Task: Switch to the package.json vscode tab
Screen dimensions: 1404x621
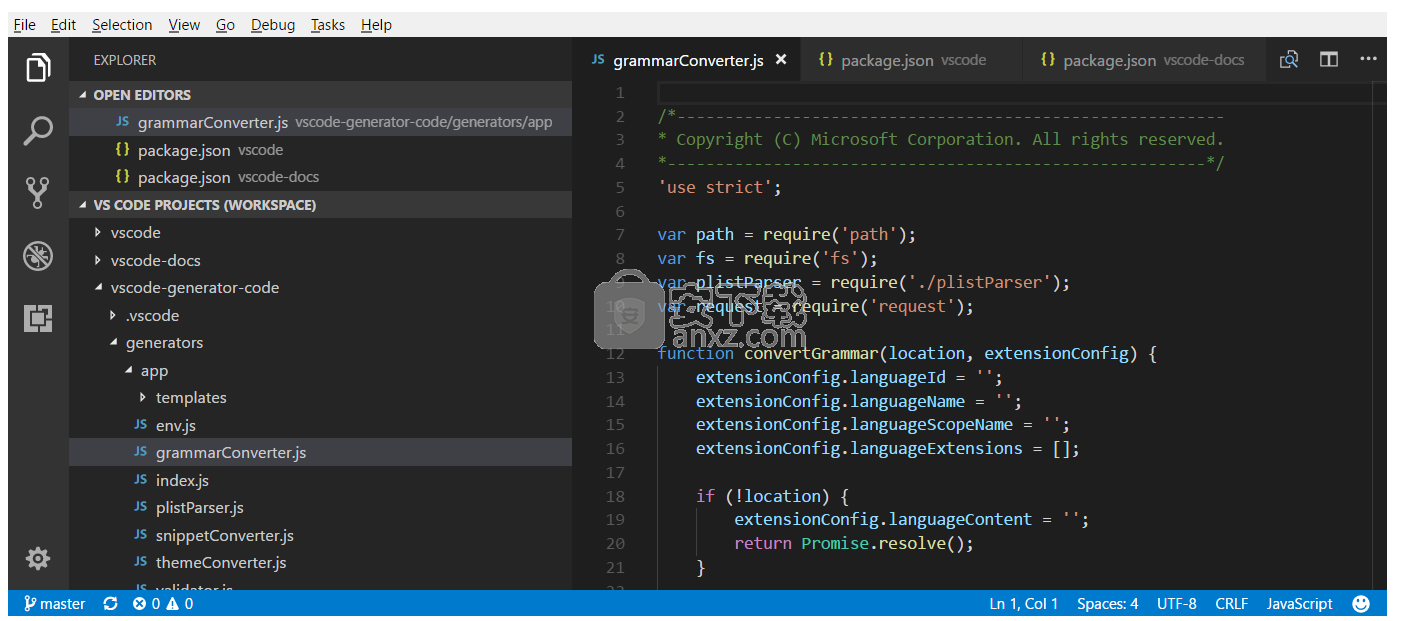Action: tap(912, 60)
